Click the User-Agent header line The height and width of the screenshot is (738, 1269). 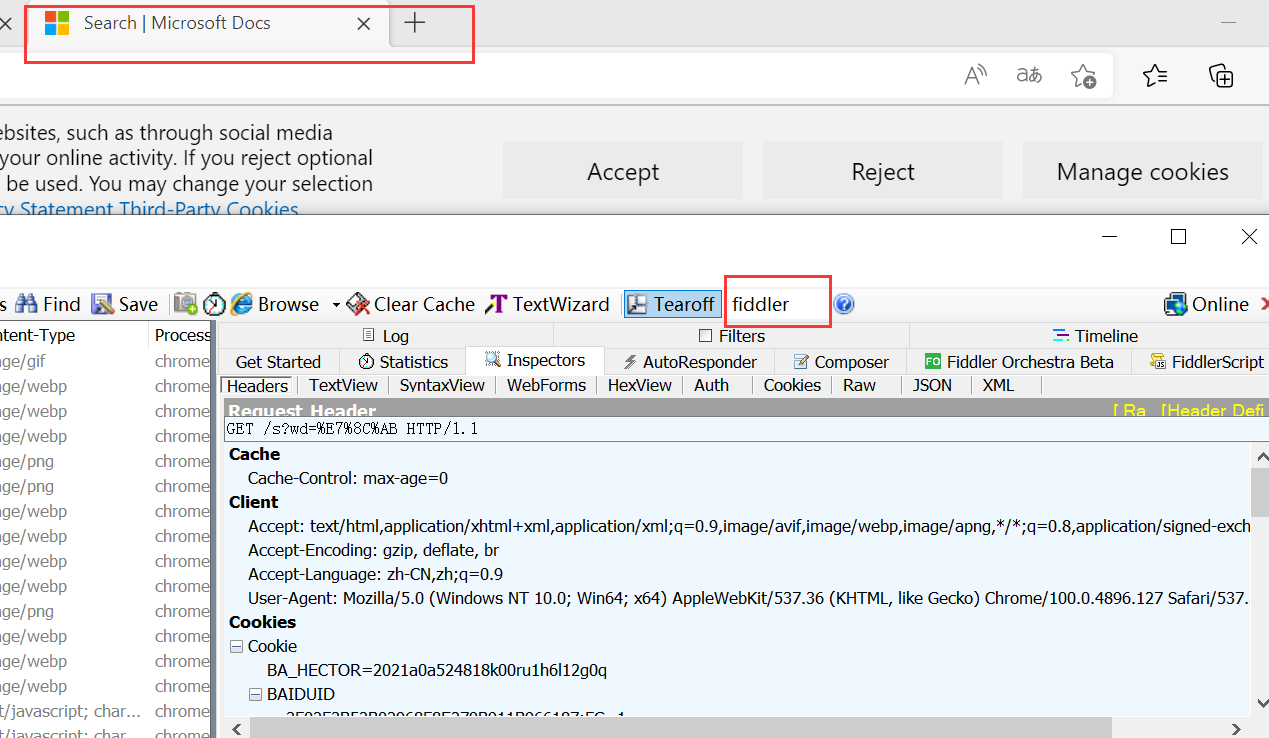748,598
